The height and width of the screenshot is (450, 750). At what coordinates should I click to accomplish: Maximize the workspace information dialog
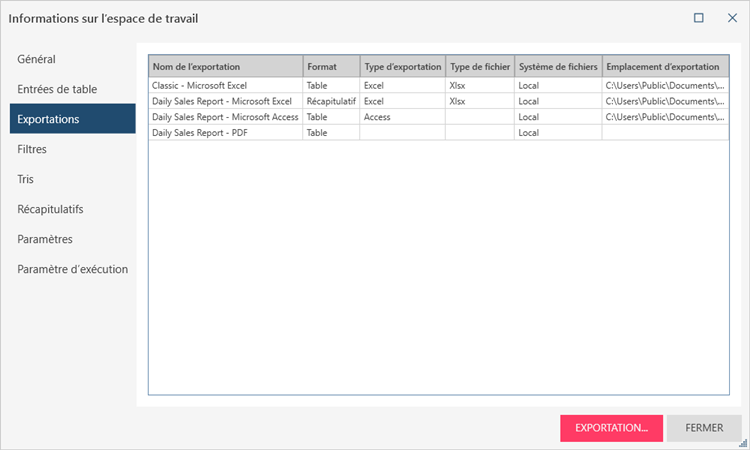[x=699, y=18]
